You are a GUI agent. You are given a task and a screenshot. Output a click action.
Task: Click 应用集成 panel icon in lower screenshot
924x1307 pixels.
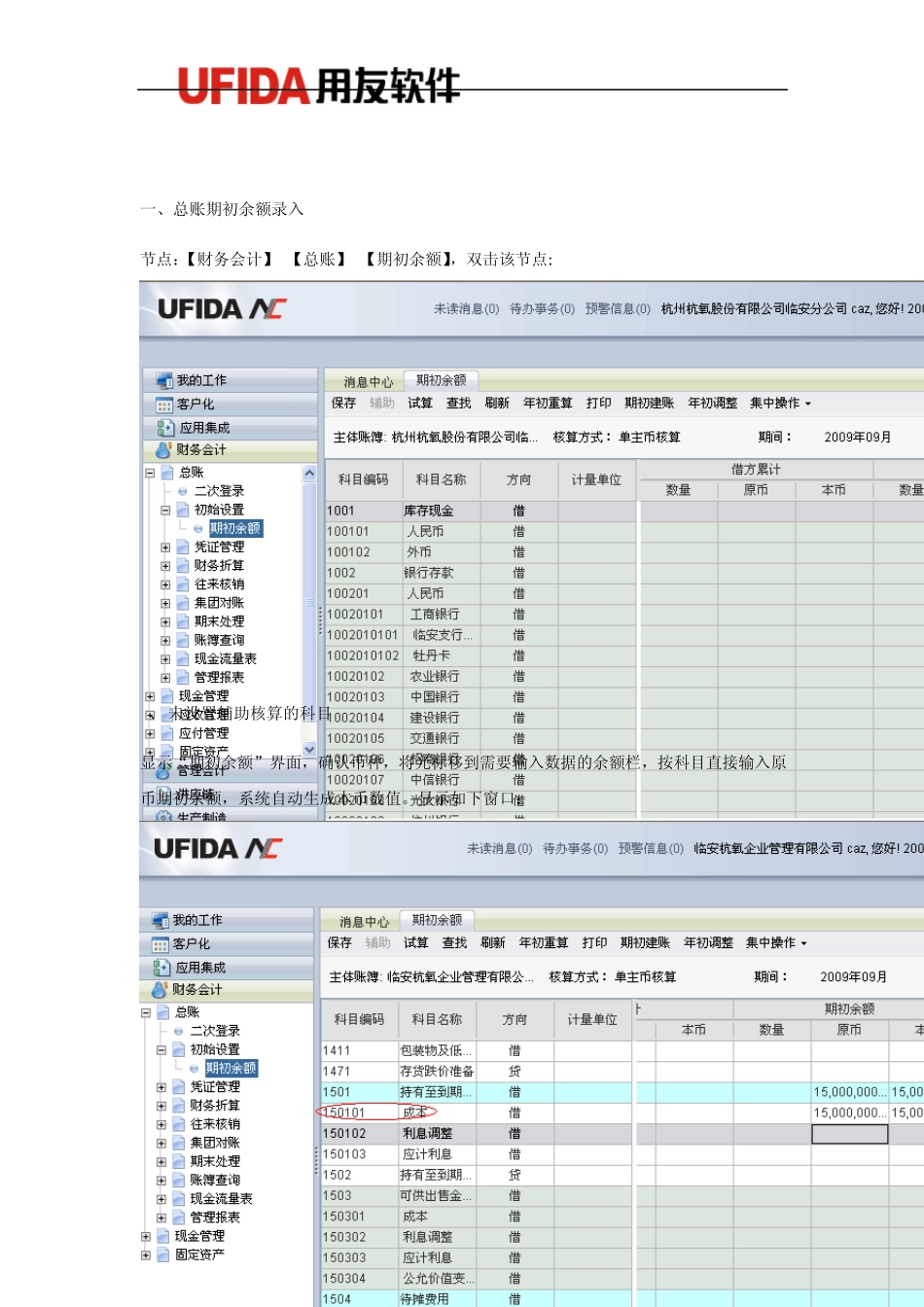(x=160, y=968)
